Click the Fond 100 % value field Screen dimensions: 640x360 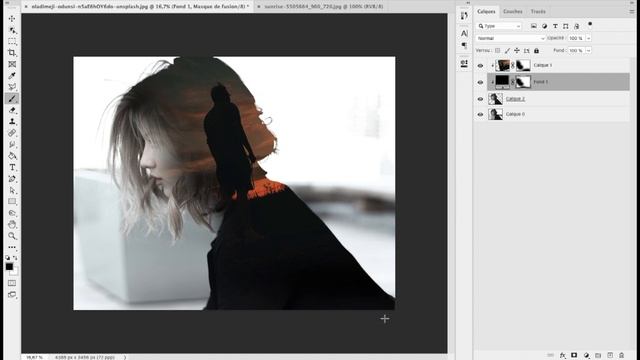click(576, 50)
